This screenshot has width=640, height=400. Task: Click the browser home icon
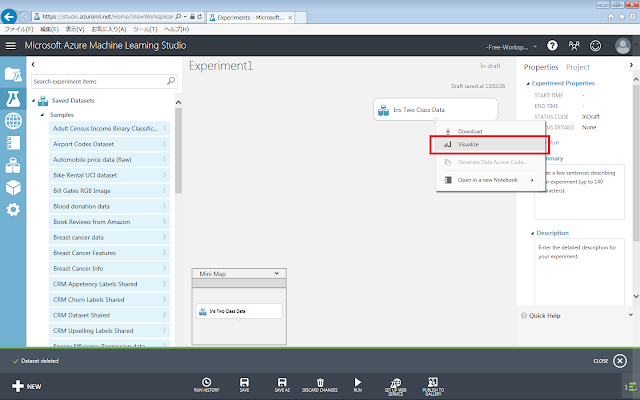click(611, 17)
